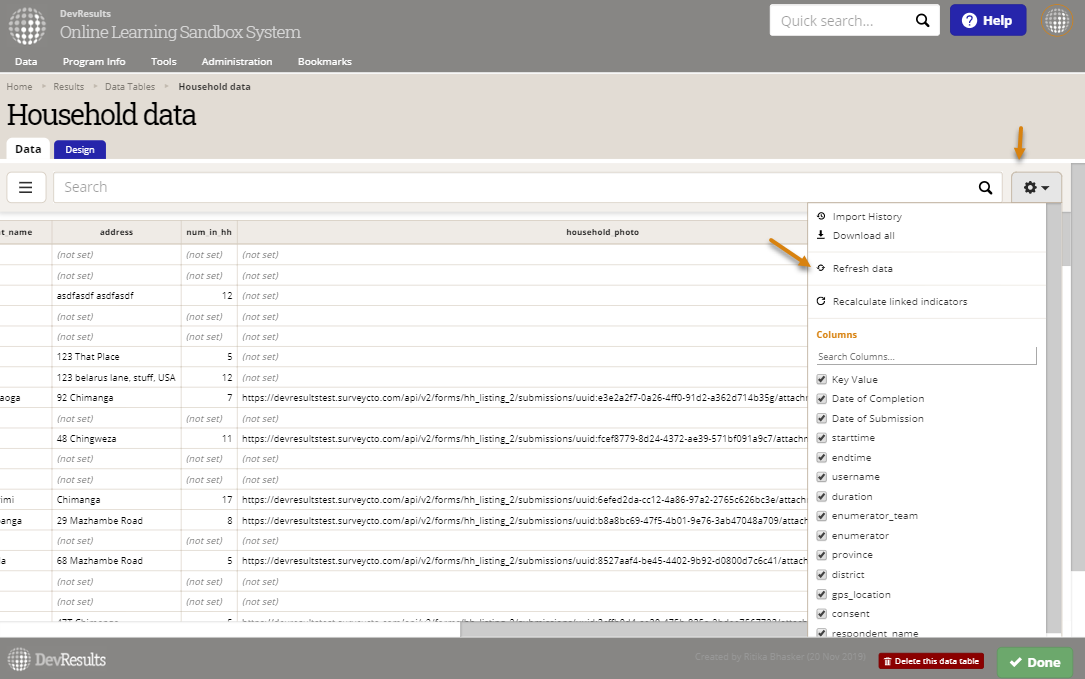Click the Help button

(x=987, y=21)
